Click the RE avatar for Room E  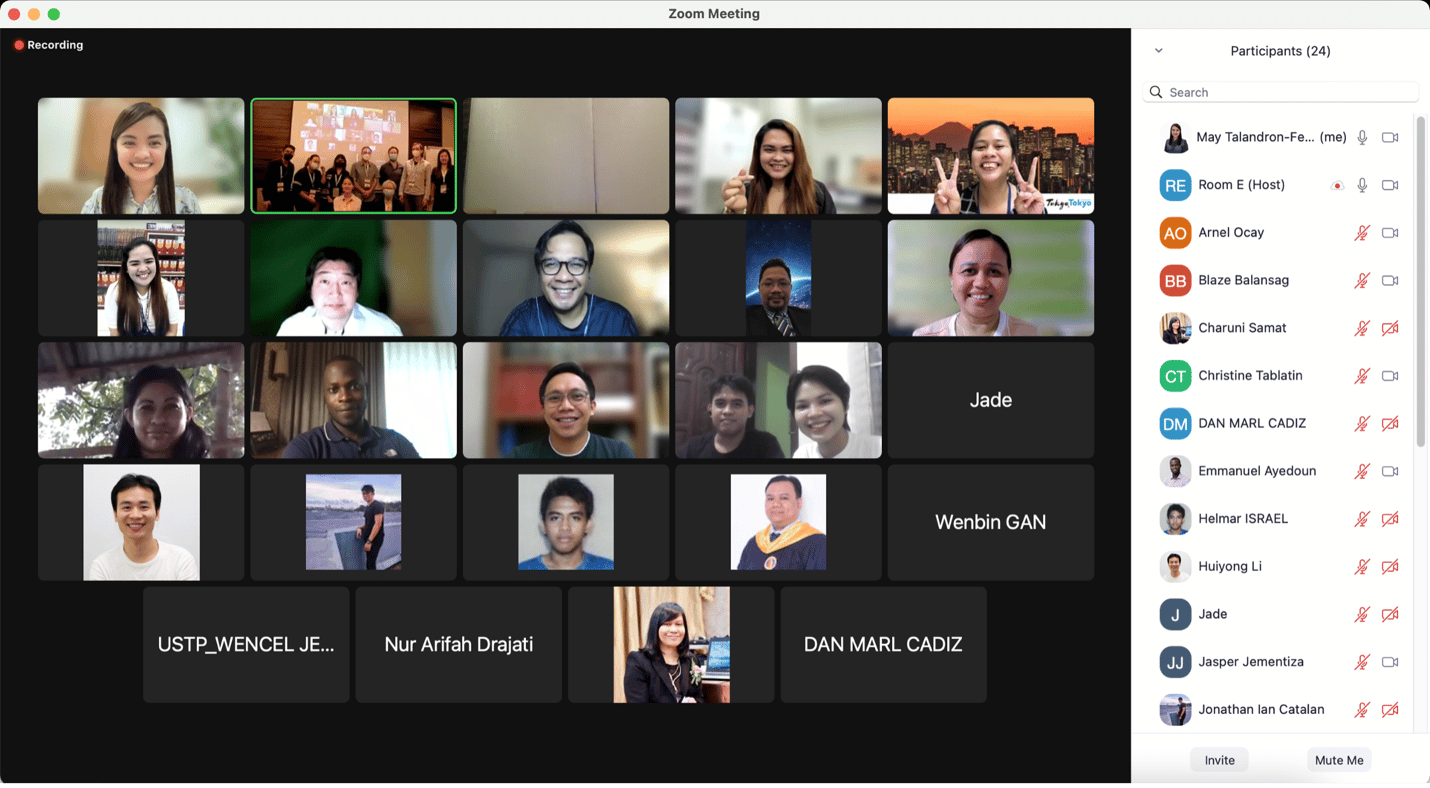pos(1175,185)
